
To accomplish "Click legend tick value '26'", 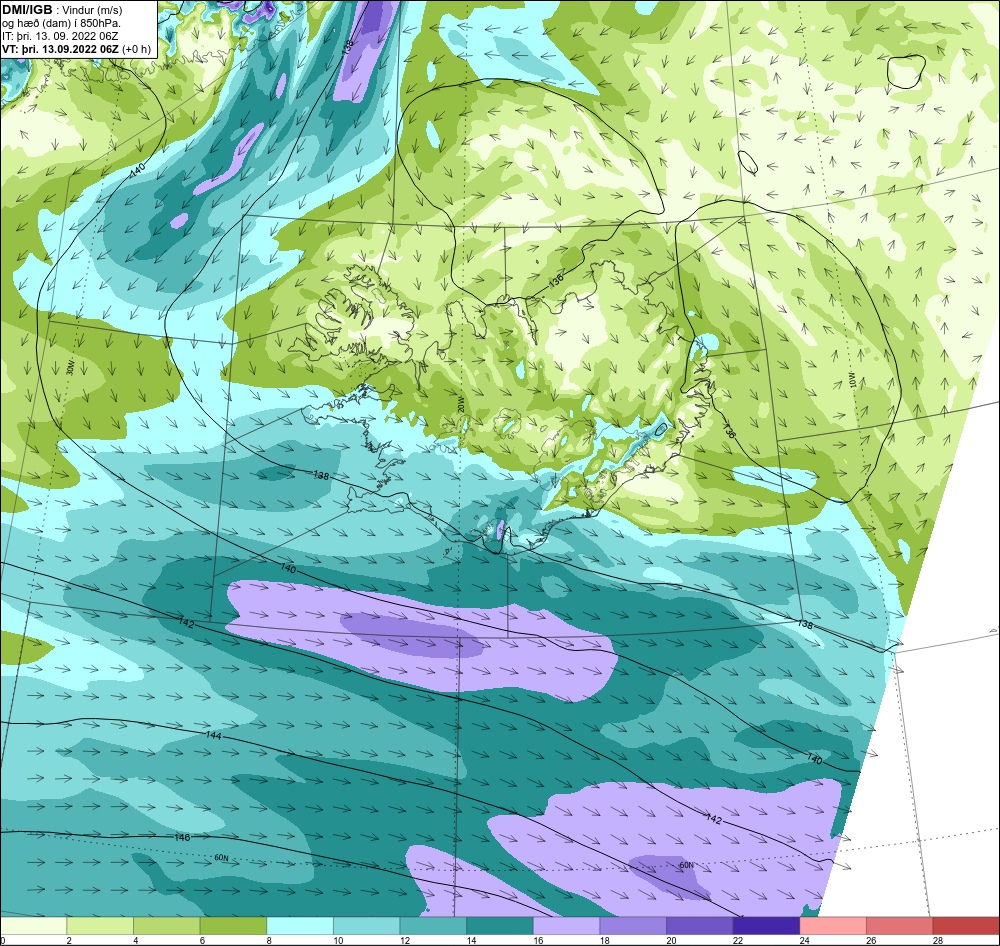I will [871, 940].
